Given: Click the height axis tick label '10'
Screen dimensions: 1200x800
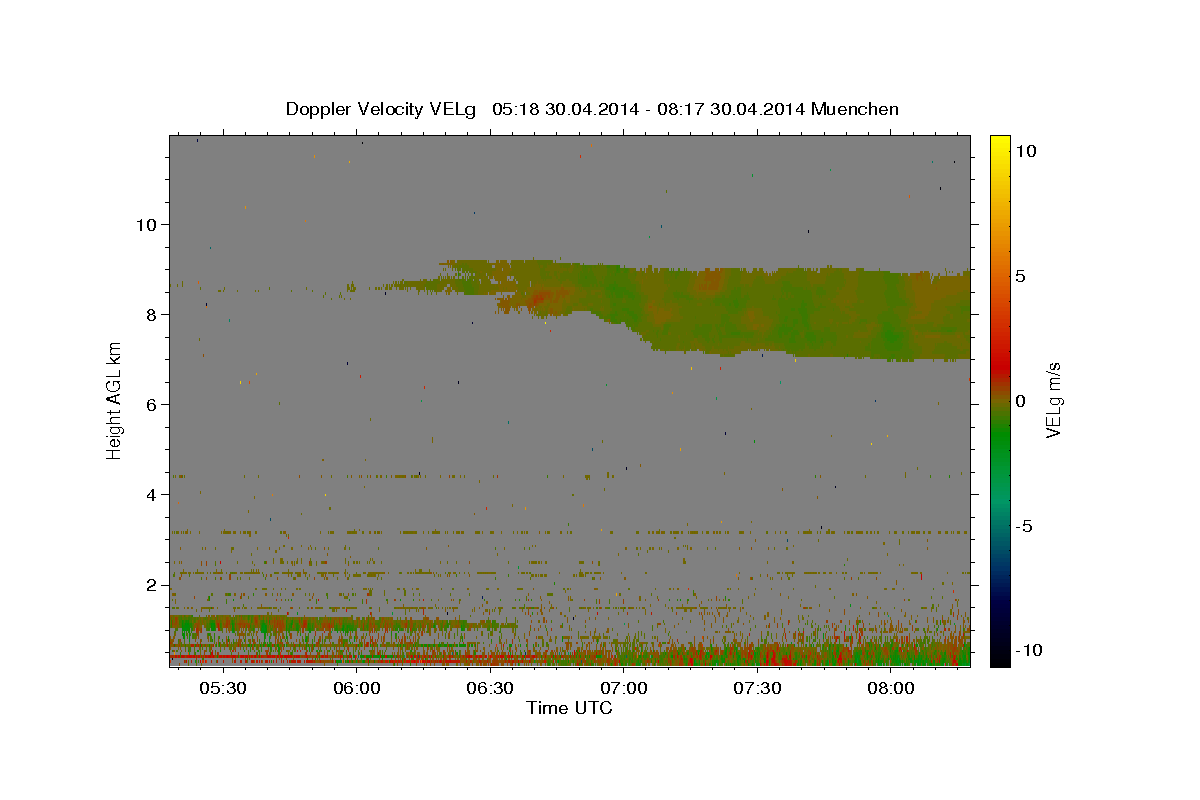Looking at the screenshot, I should [146, 224].
